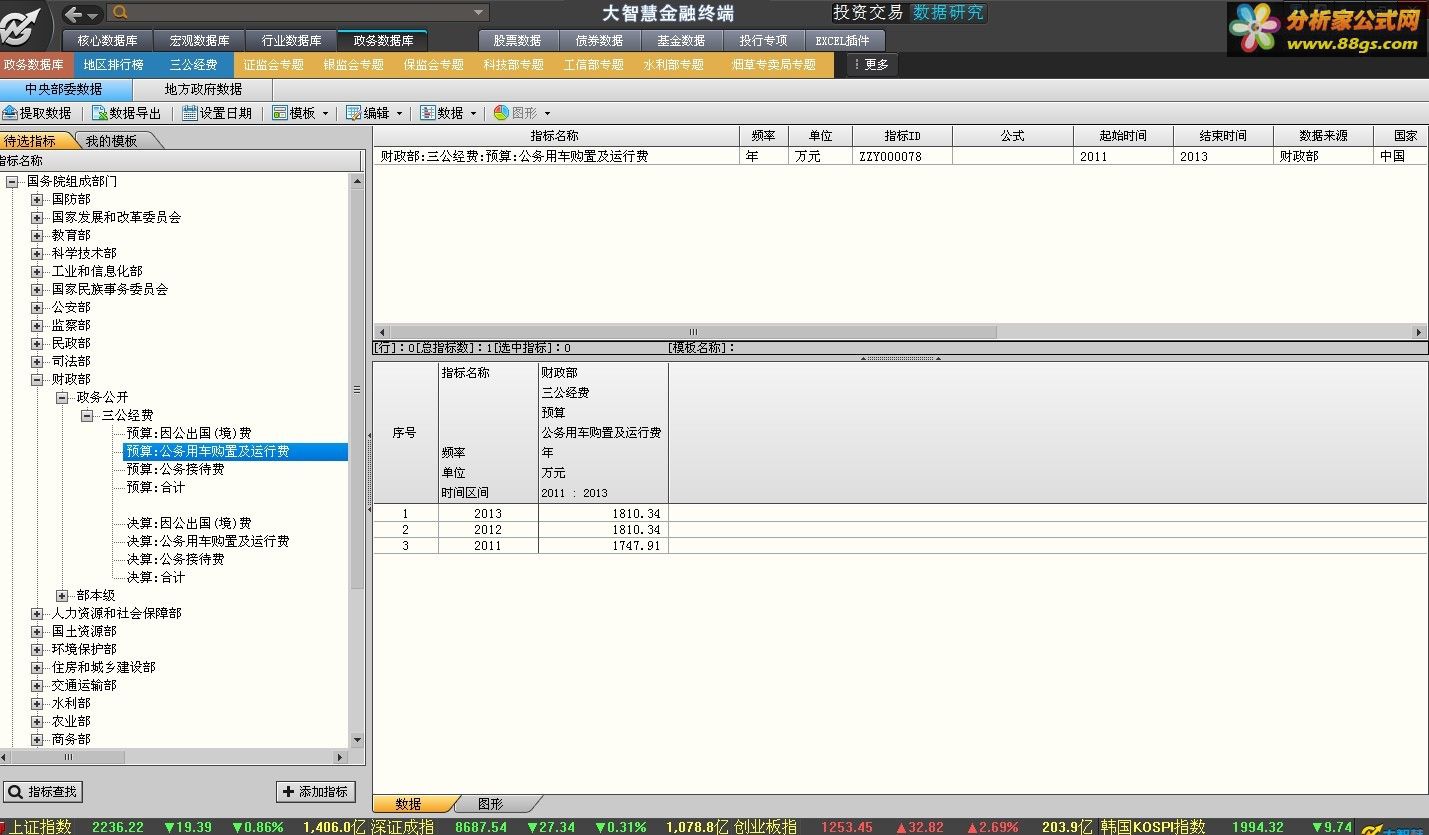Viewport: 1429px width, 835px height.
Task: Click the tree panel horizontal scrollbar thumb
Action: pyautogui.click(x=68, y=757)
